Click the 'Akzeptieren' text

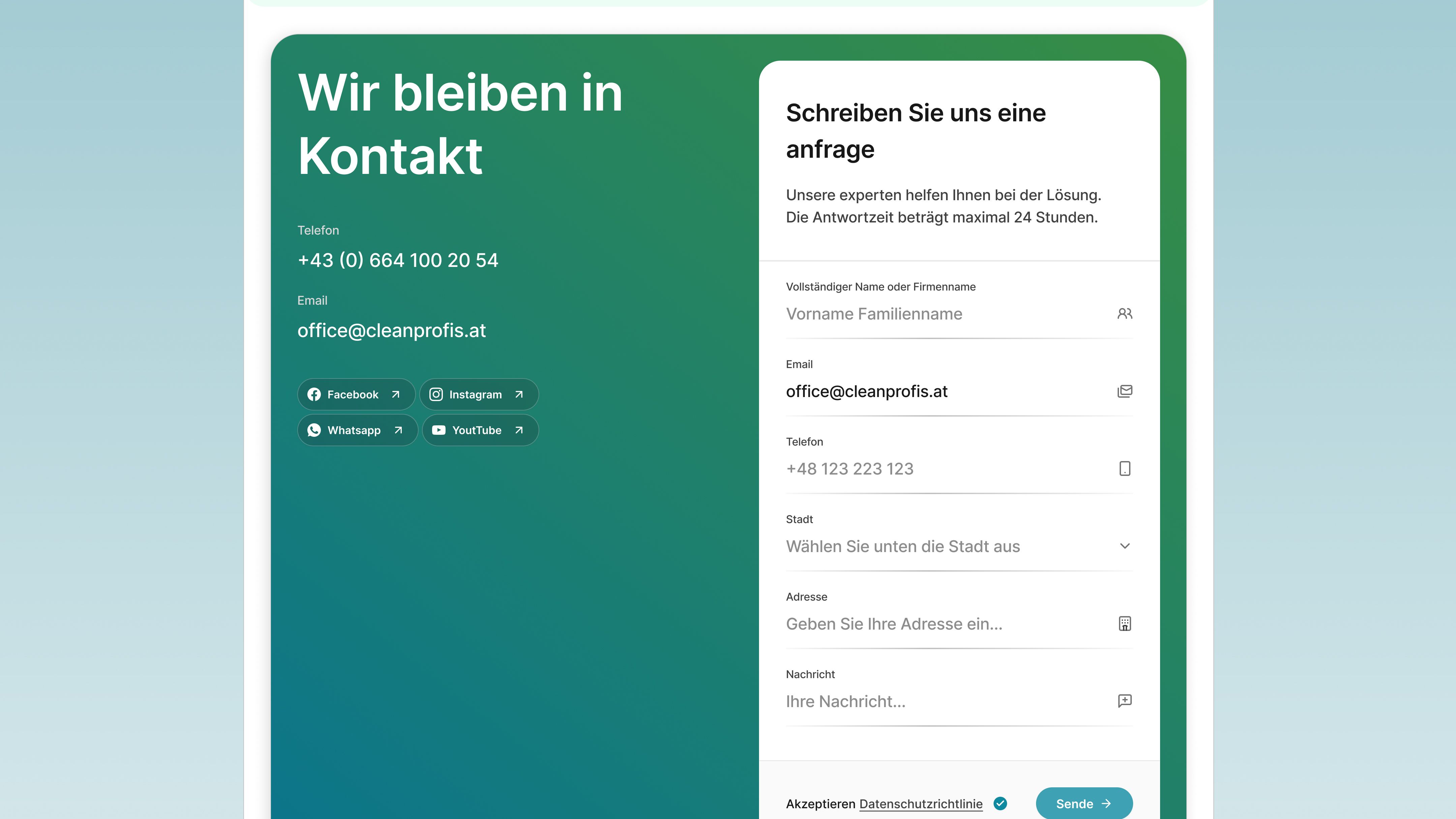[821, 804]
